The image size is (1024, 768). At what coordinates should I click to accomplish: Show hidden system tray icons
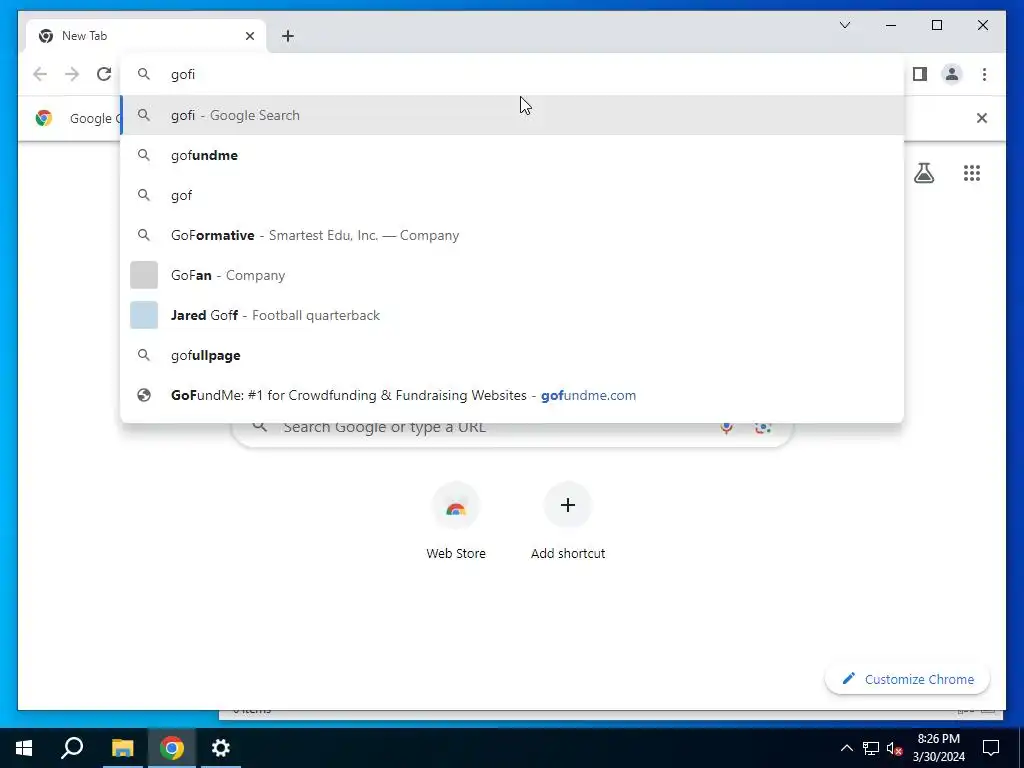pyautogui.click(x=846, y=748)
